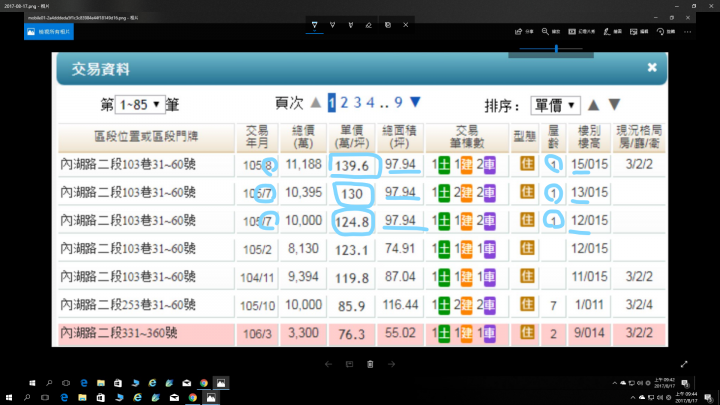Jump to page 9
720x405 pixels.
(x=398, y=102)
